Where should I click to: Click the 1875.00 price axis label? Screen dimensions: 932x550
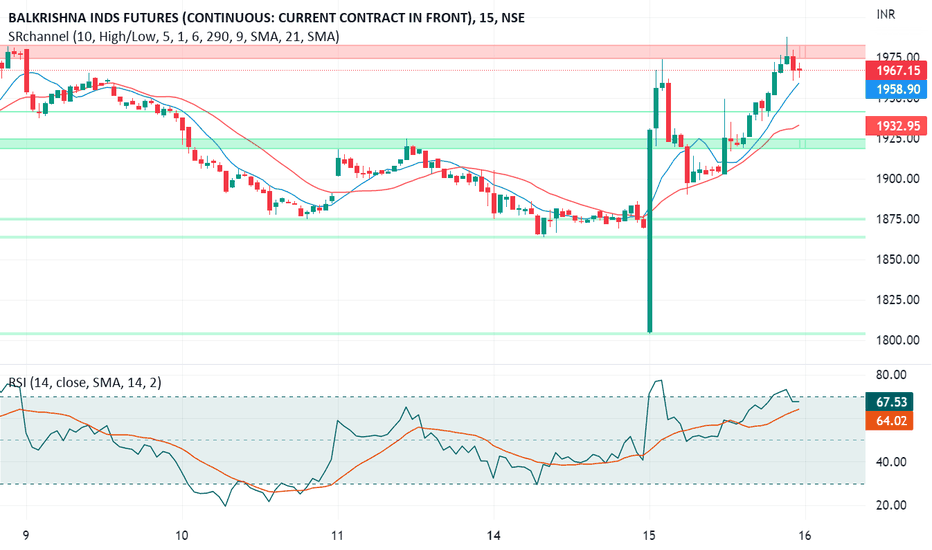coord(898,219)
